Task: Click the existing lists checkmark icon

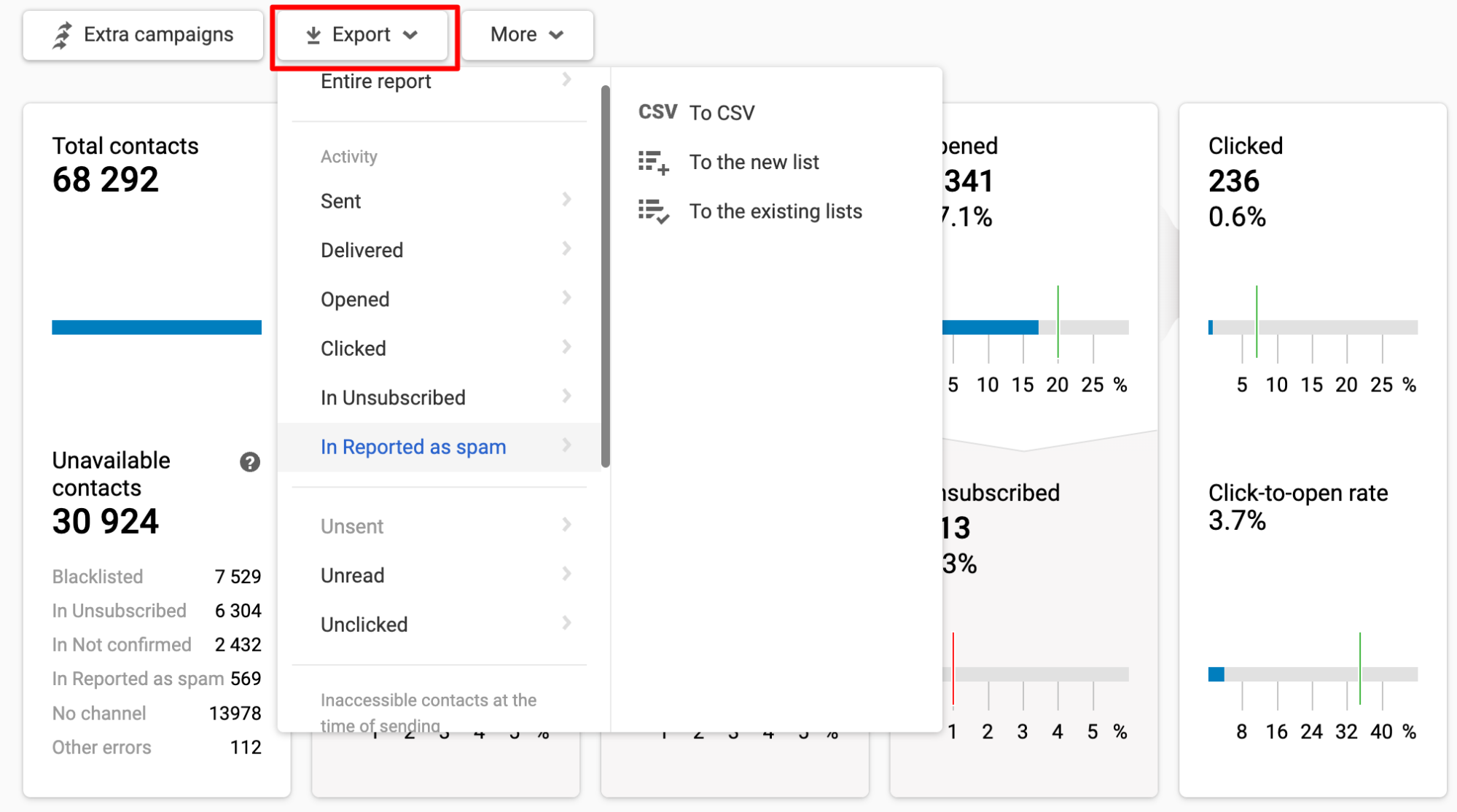Action: point(653,211)
